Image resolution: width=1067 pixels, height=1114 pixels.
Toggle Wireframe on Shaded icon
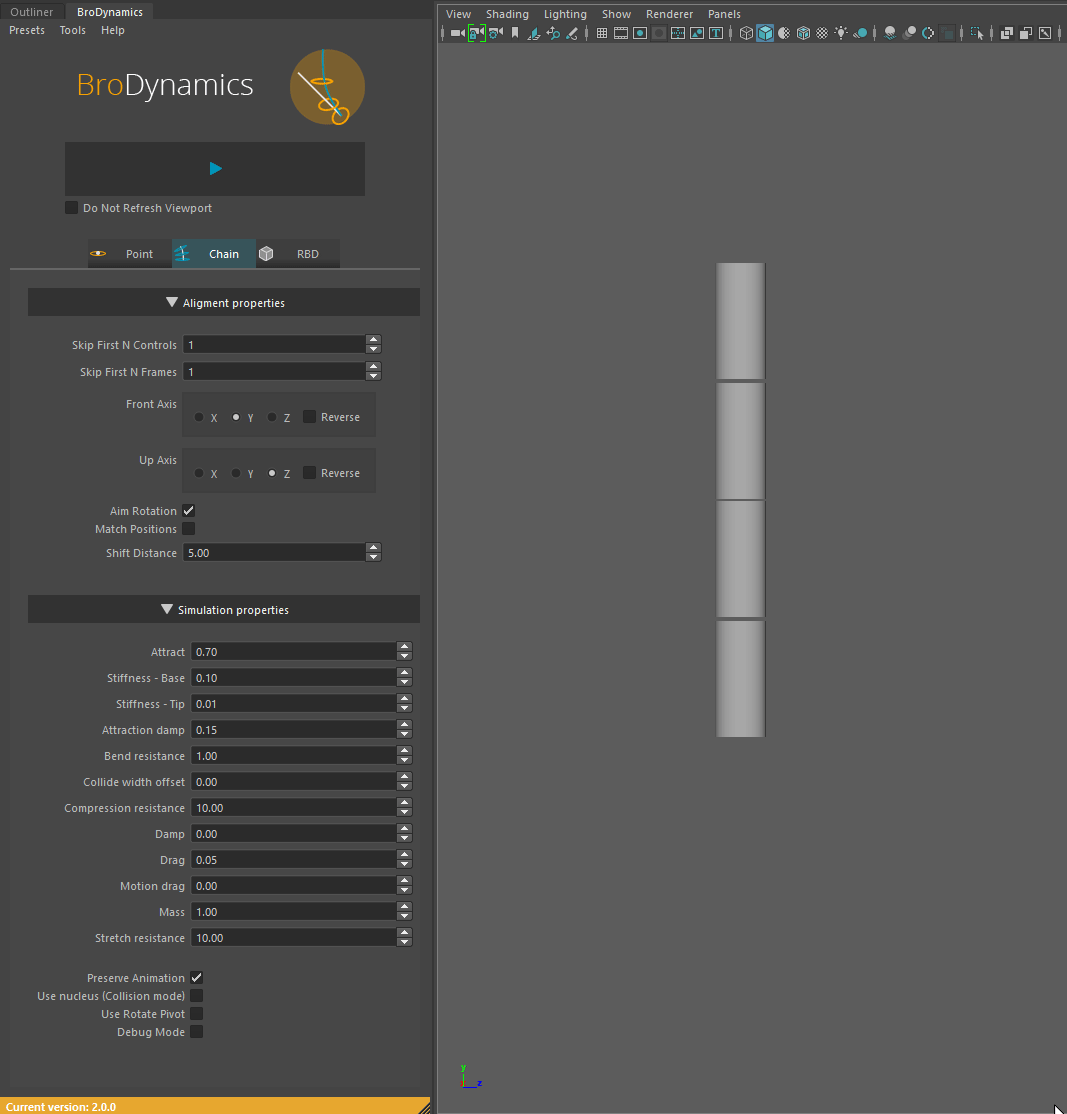803,33
